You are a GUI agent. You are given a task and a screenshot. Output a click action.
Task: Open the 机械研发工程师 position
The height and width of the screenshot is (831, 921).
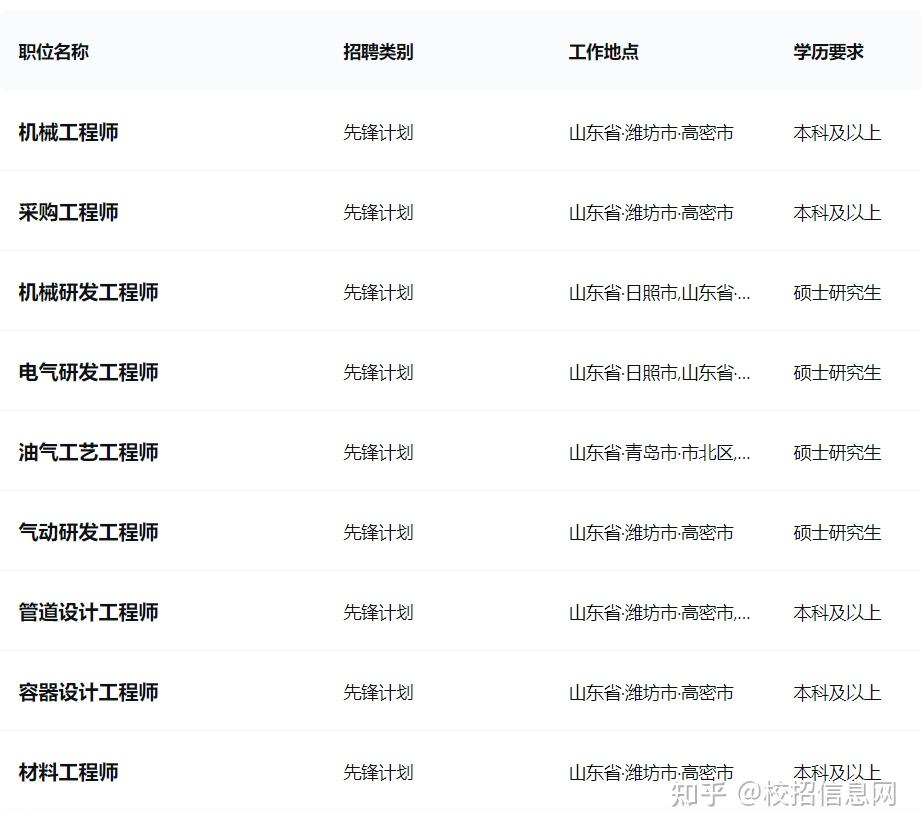(88, 292)
